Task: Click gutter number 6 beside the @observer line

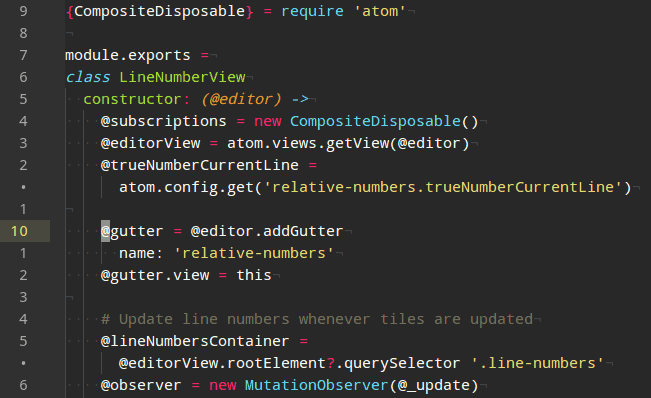Action: coord(23,385)
